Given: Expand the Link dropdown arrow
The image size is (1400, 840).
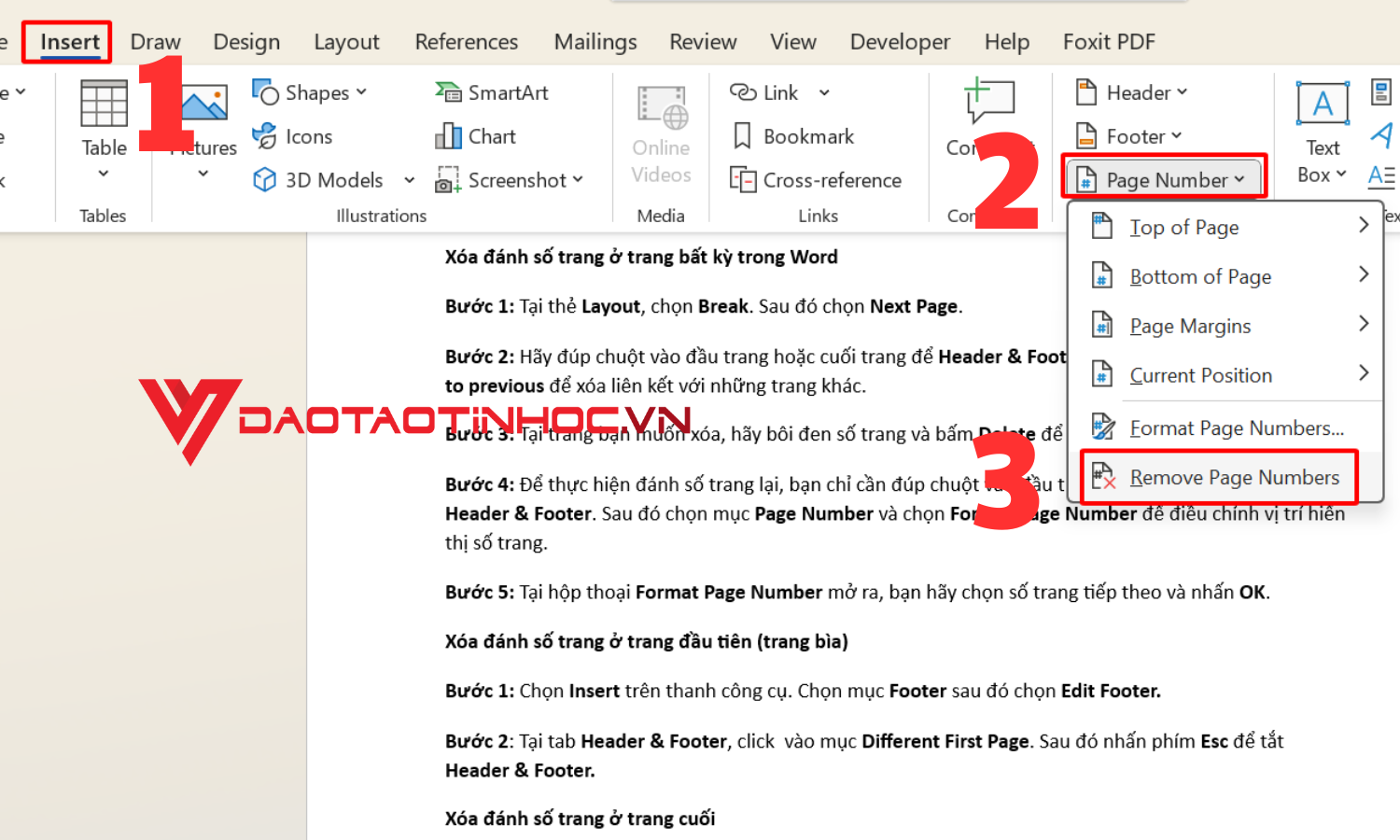Looking at the screenshot, I should [823, 92].
